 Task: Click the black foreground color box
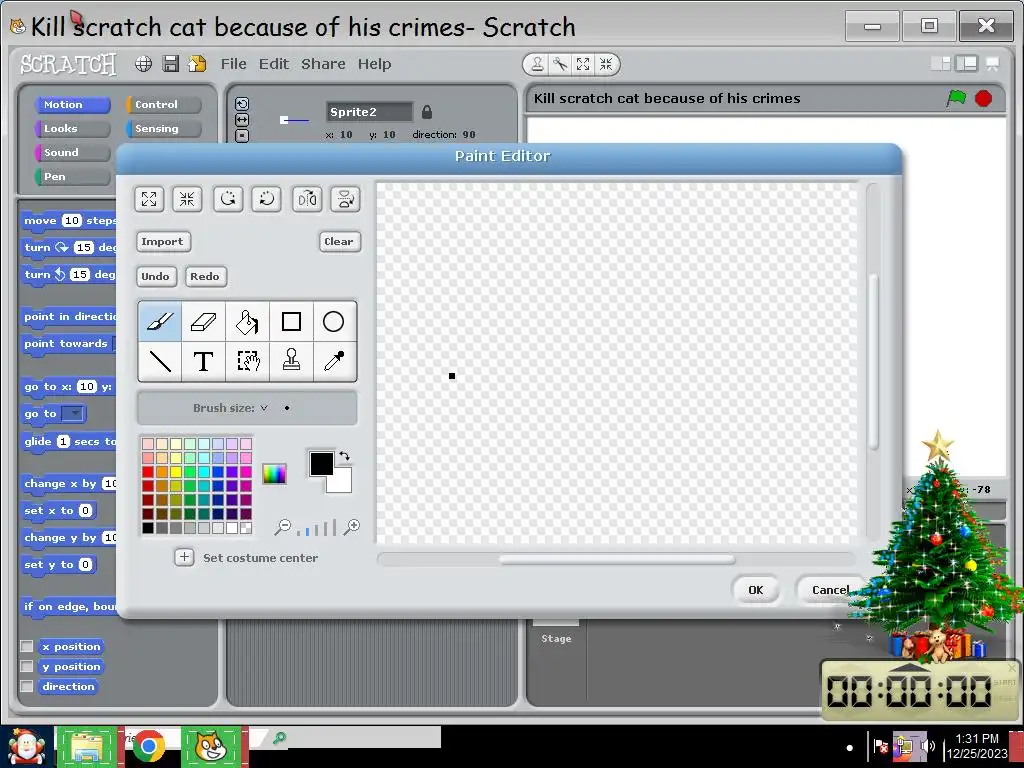coord(321,463)
